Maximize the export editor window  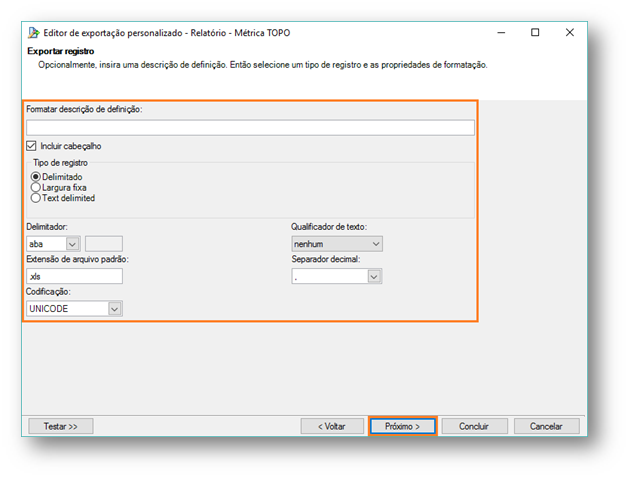pyautogui.click(x=535, y=33)
